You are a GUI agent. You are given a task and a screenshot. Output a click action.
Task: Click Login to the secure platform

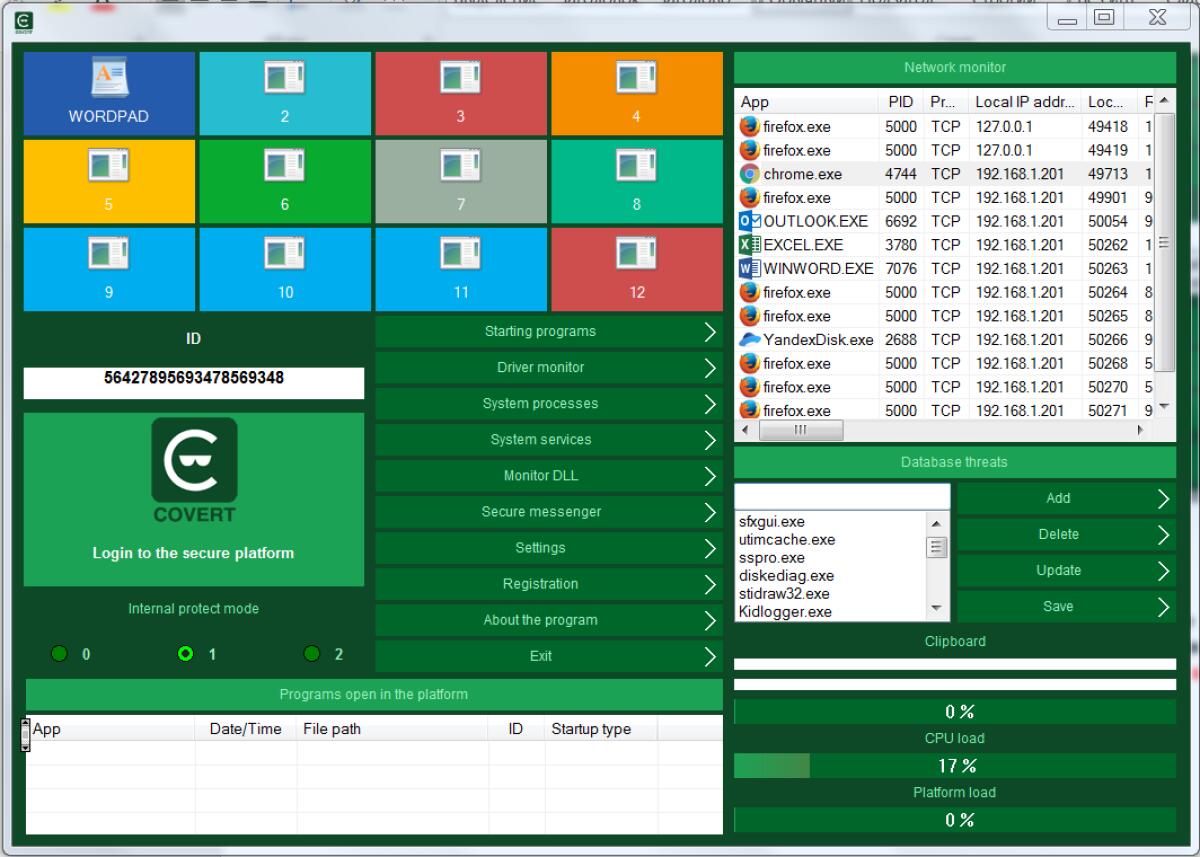[194, 552]
